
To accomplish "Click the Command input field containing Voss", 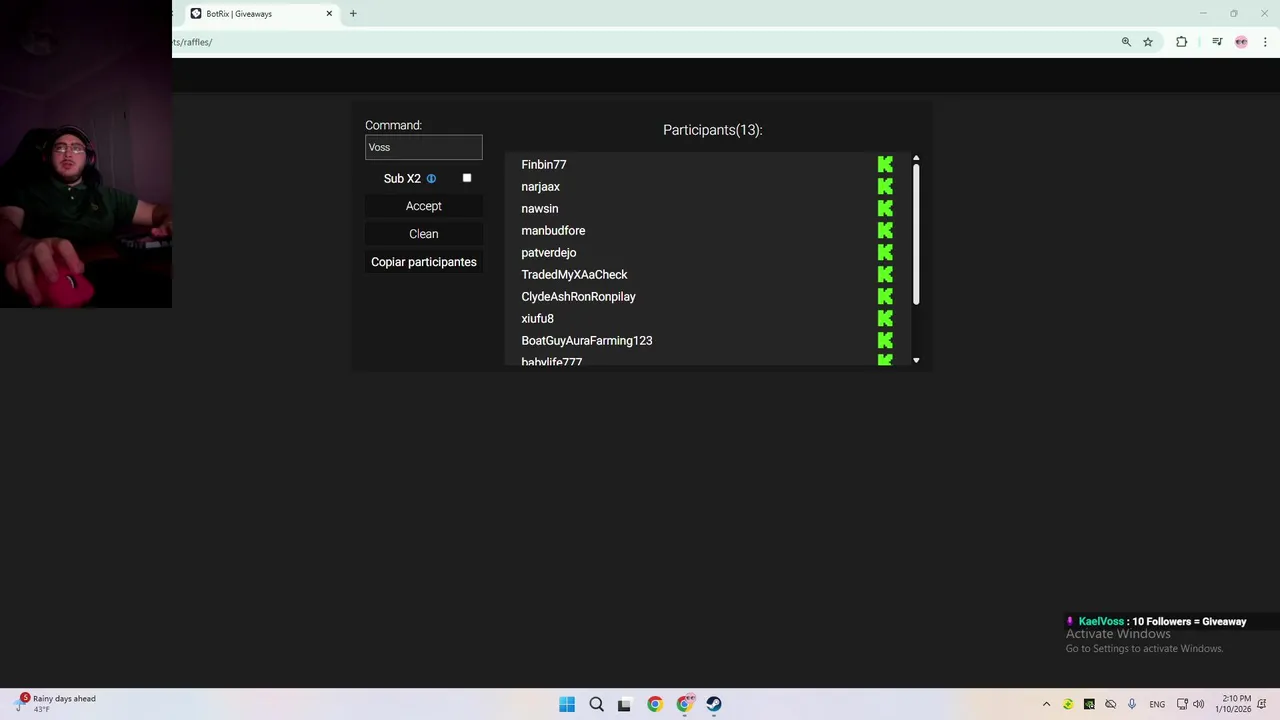I will (424, 147).
